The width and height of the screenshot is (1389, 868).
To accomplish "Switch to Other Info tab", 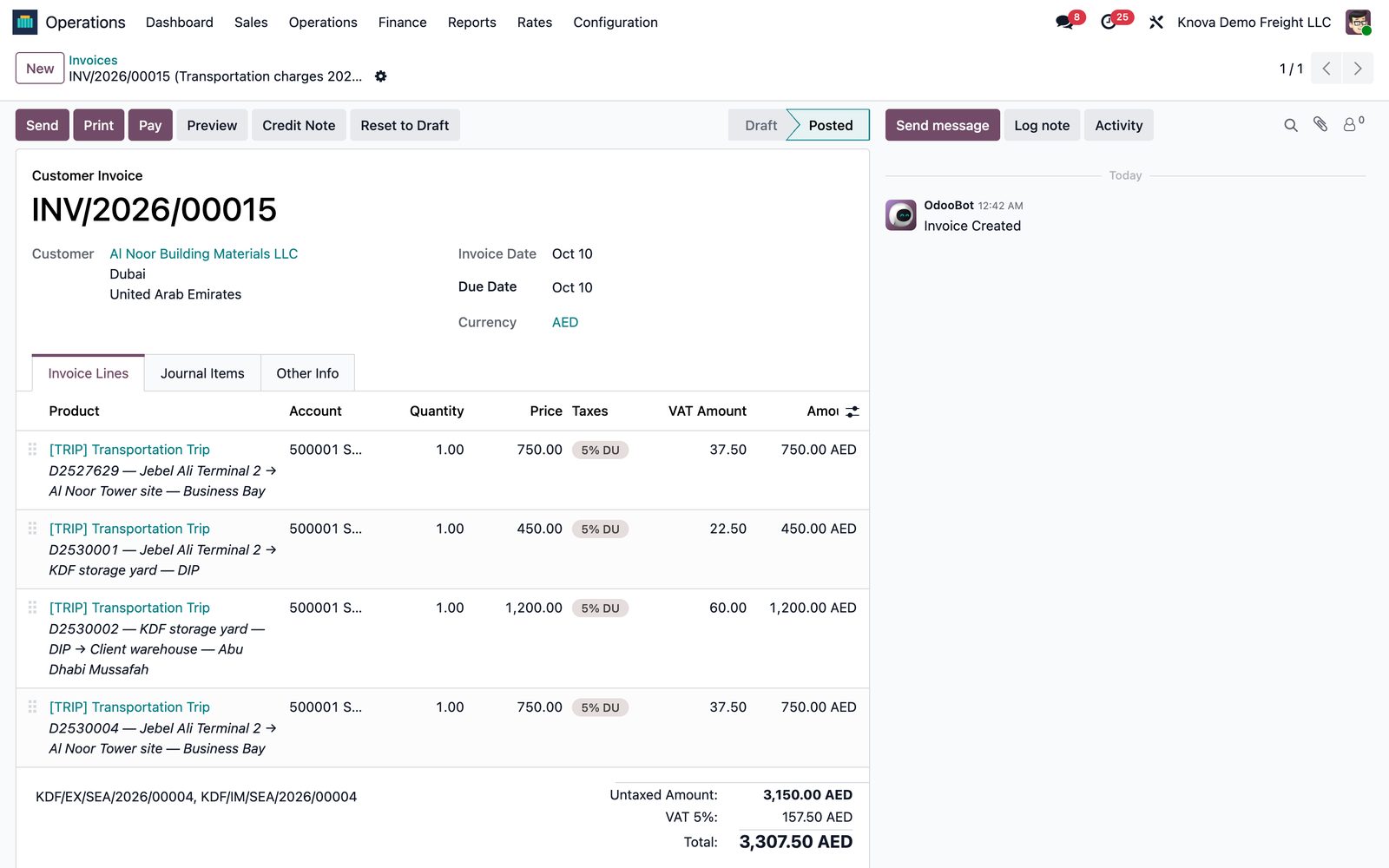I will [307, 373].
